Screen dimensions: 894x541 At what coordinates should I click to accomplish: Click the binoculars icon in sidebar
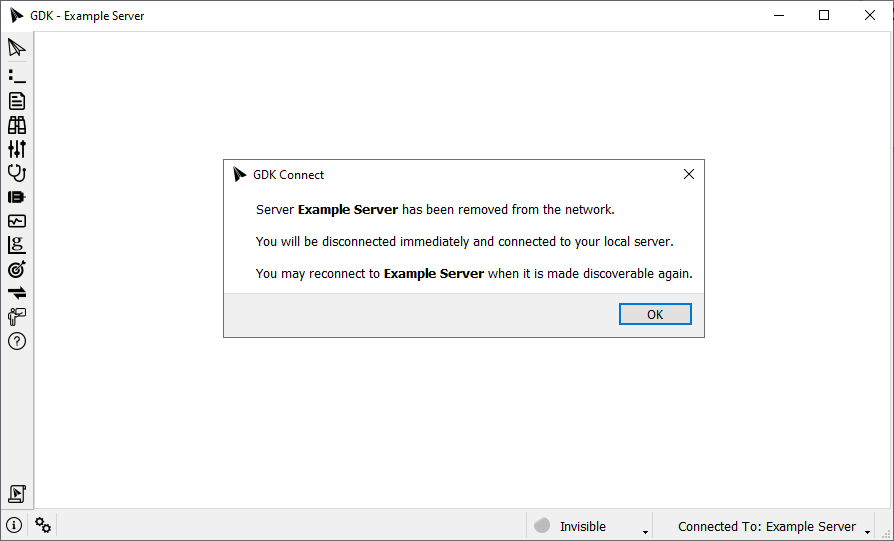(17, 125)
